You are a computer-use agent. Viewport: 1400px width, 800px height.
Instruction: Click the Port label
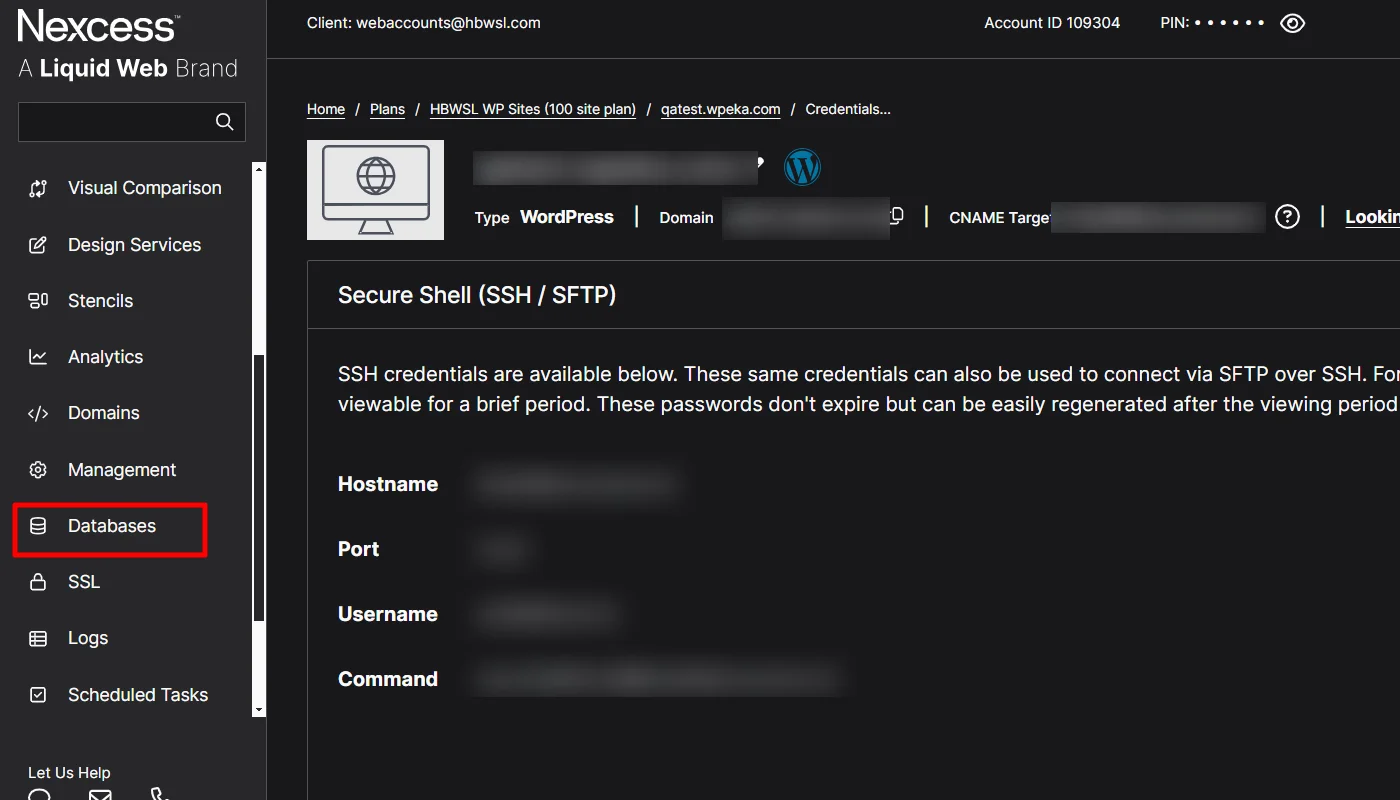point(359,549)
